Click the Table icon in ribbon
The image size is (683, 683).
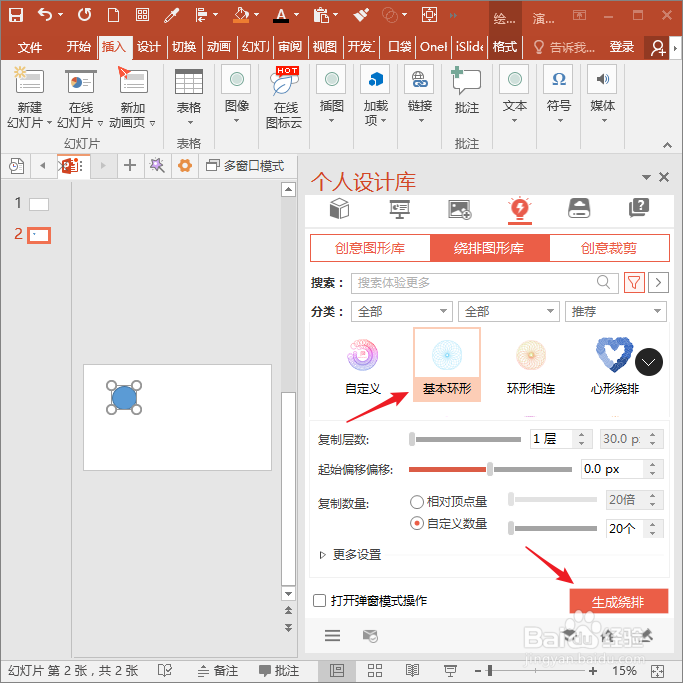point(189,82)
